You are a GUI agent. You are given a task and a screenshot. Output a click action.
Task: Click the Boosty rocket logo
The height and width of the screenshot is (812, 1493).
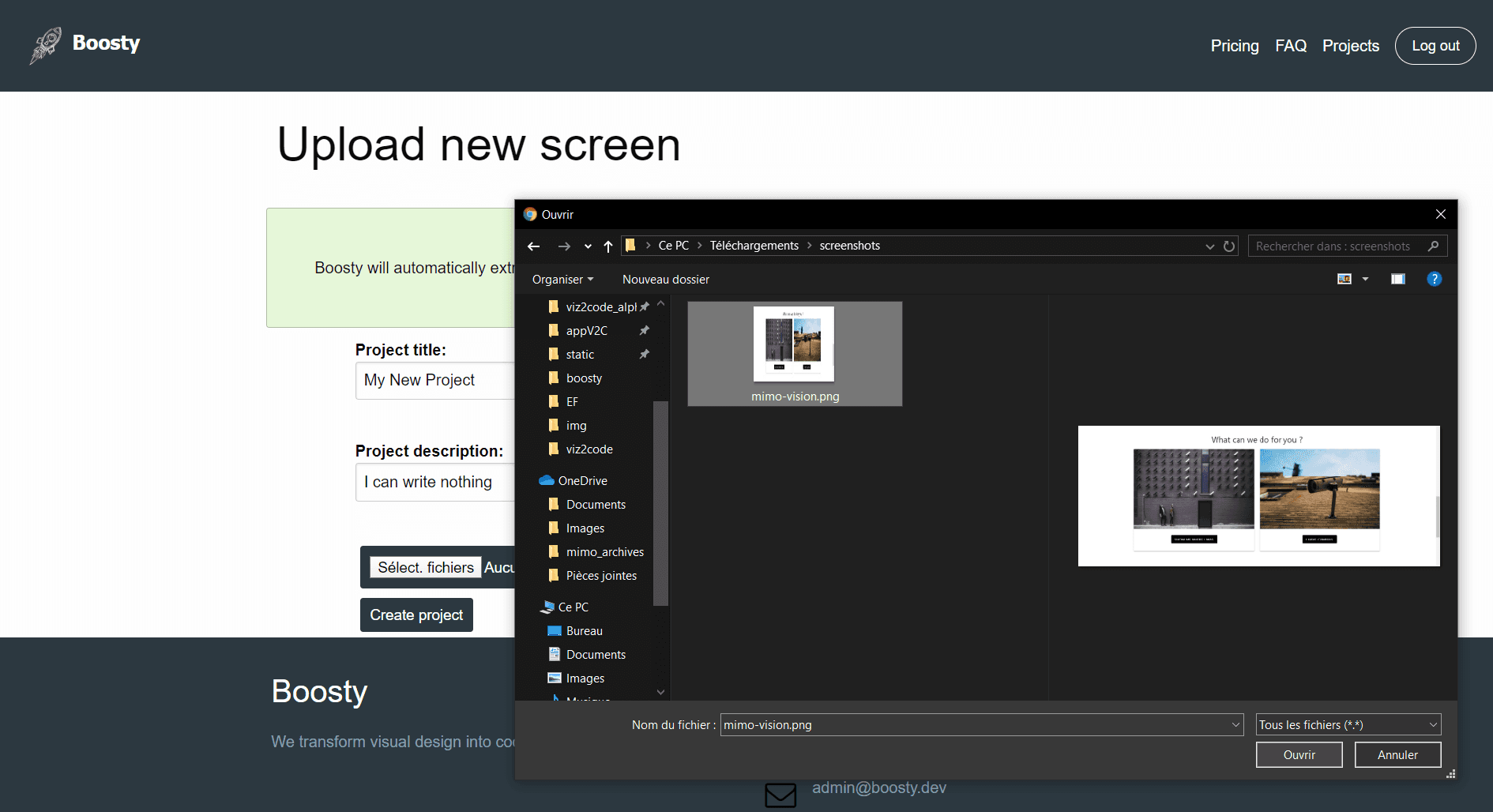tap(46, 45)
